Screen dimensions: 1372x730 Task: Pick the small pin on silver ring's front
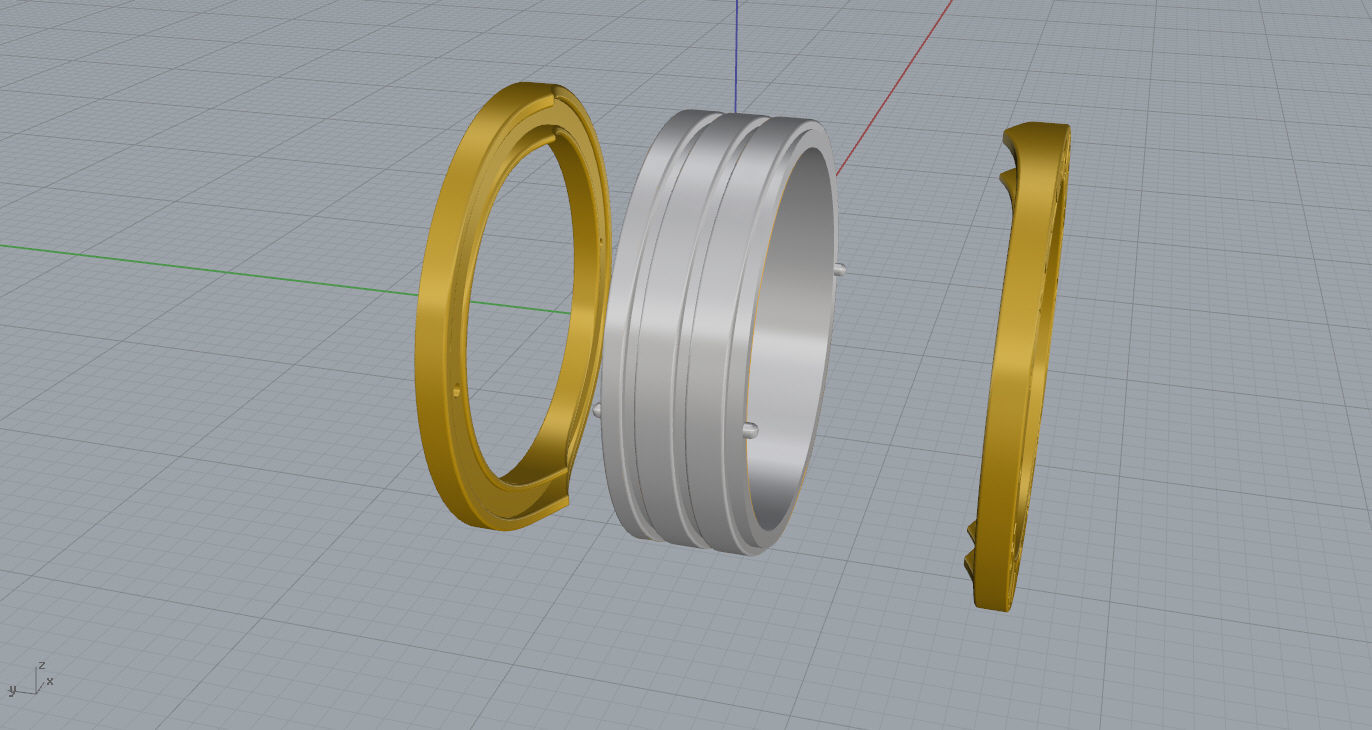749,430
